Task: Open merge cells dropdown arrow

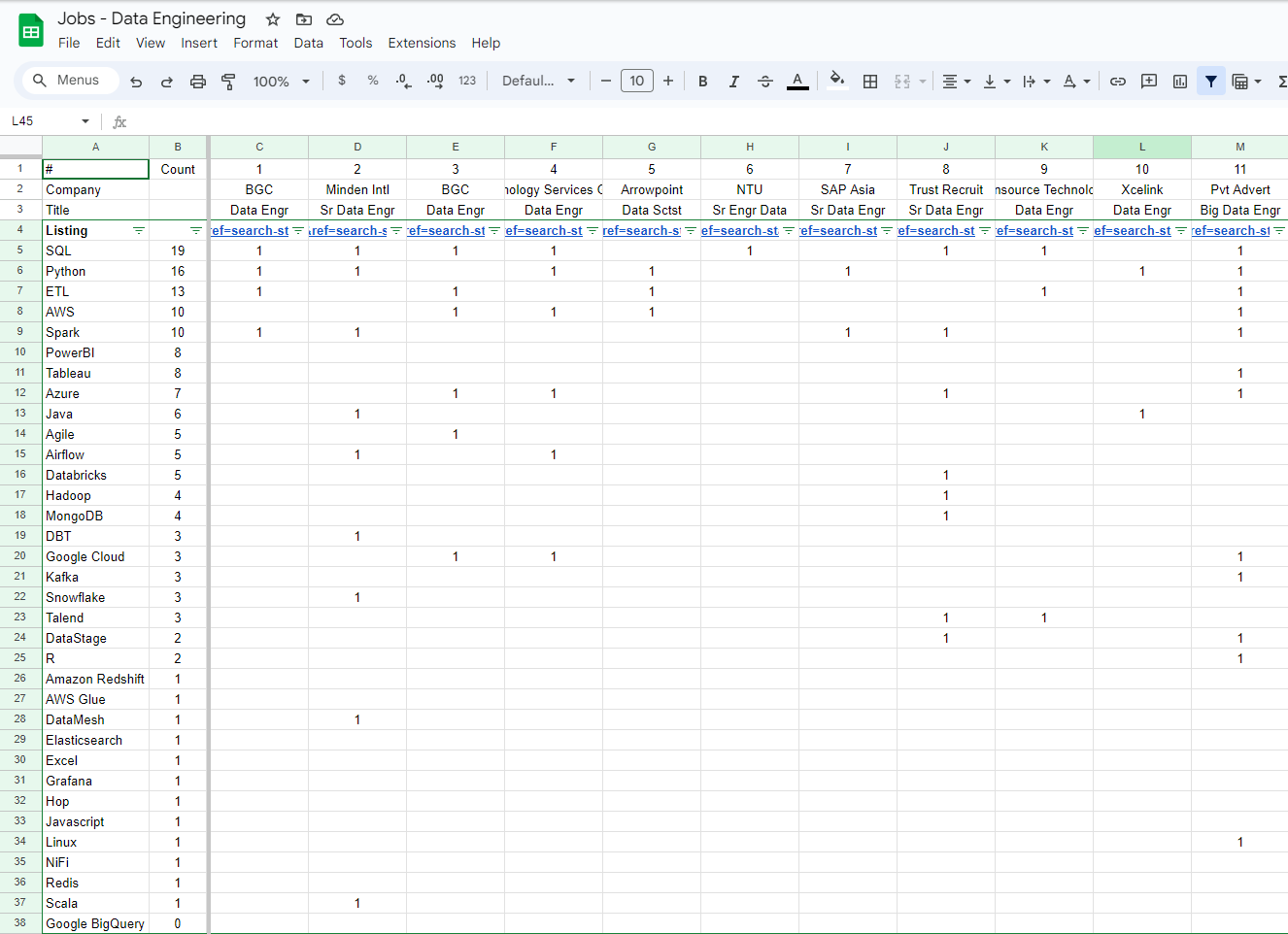Action: [923, 82]
